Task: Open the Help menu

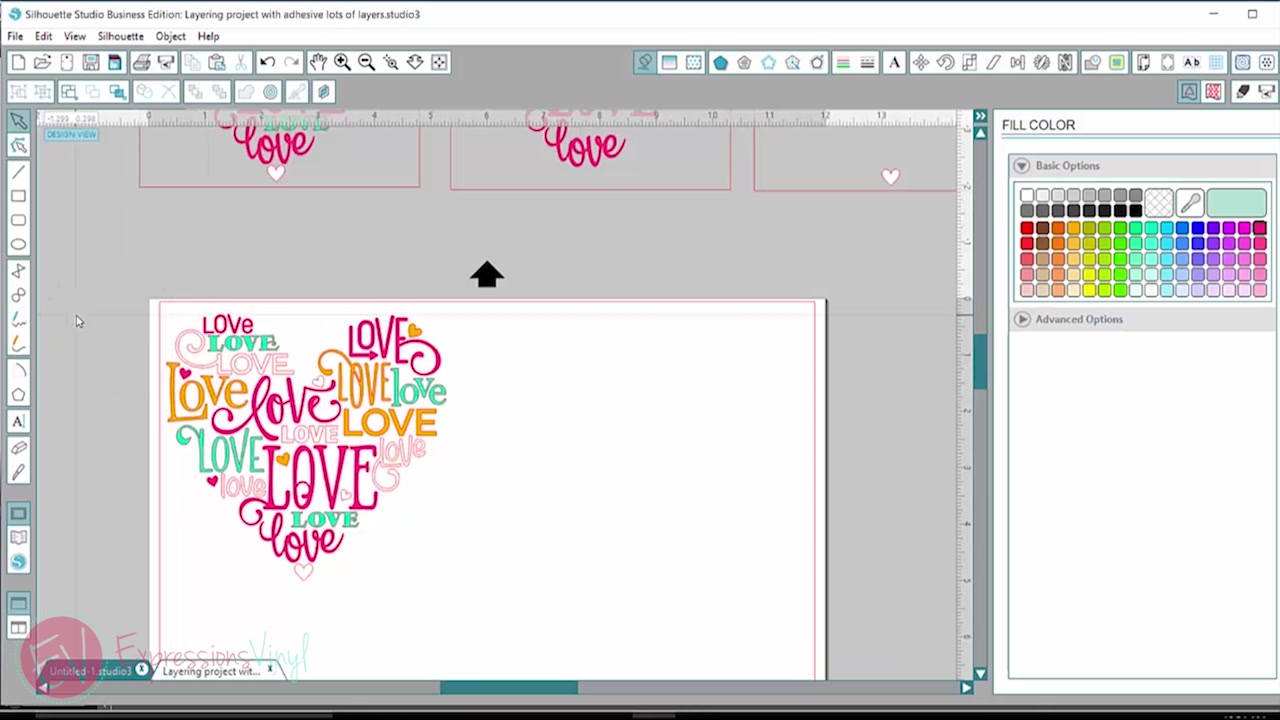Action: coord(208,36)
